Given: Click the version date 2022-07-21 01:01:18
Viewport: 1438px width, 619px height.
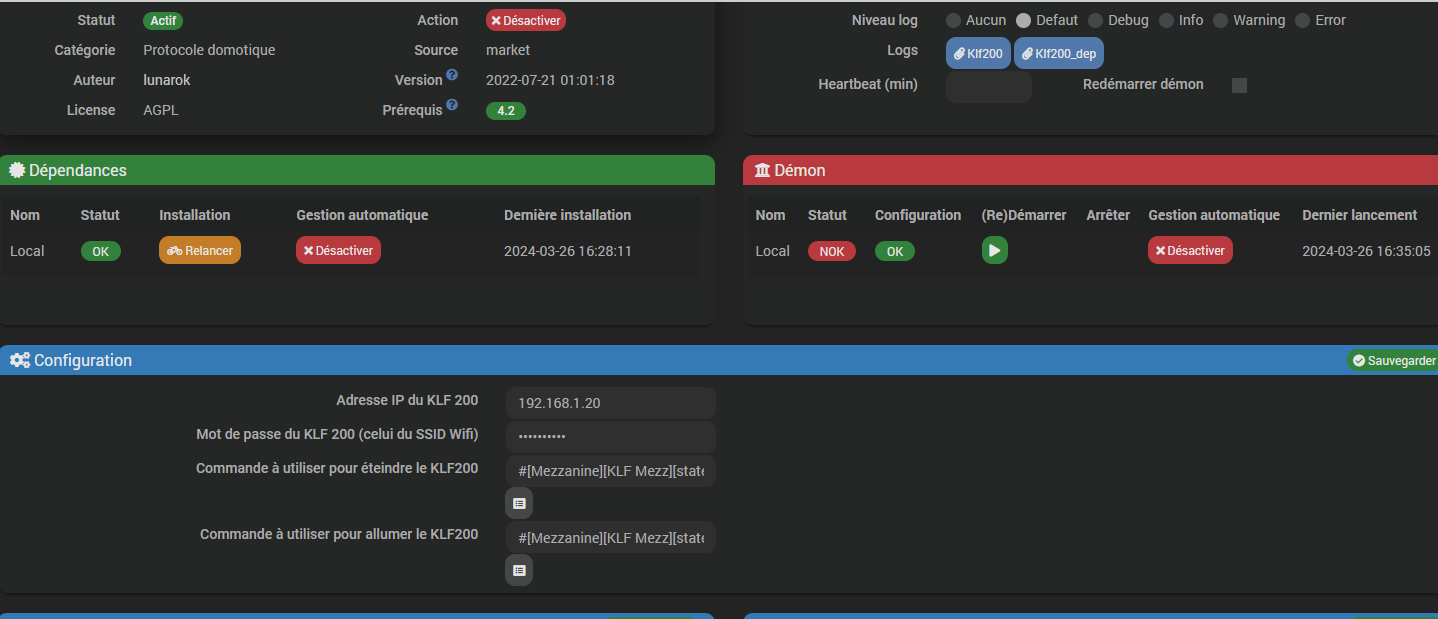Looking at the screenshot, I should point(550,80).
